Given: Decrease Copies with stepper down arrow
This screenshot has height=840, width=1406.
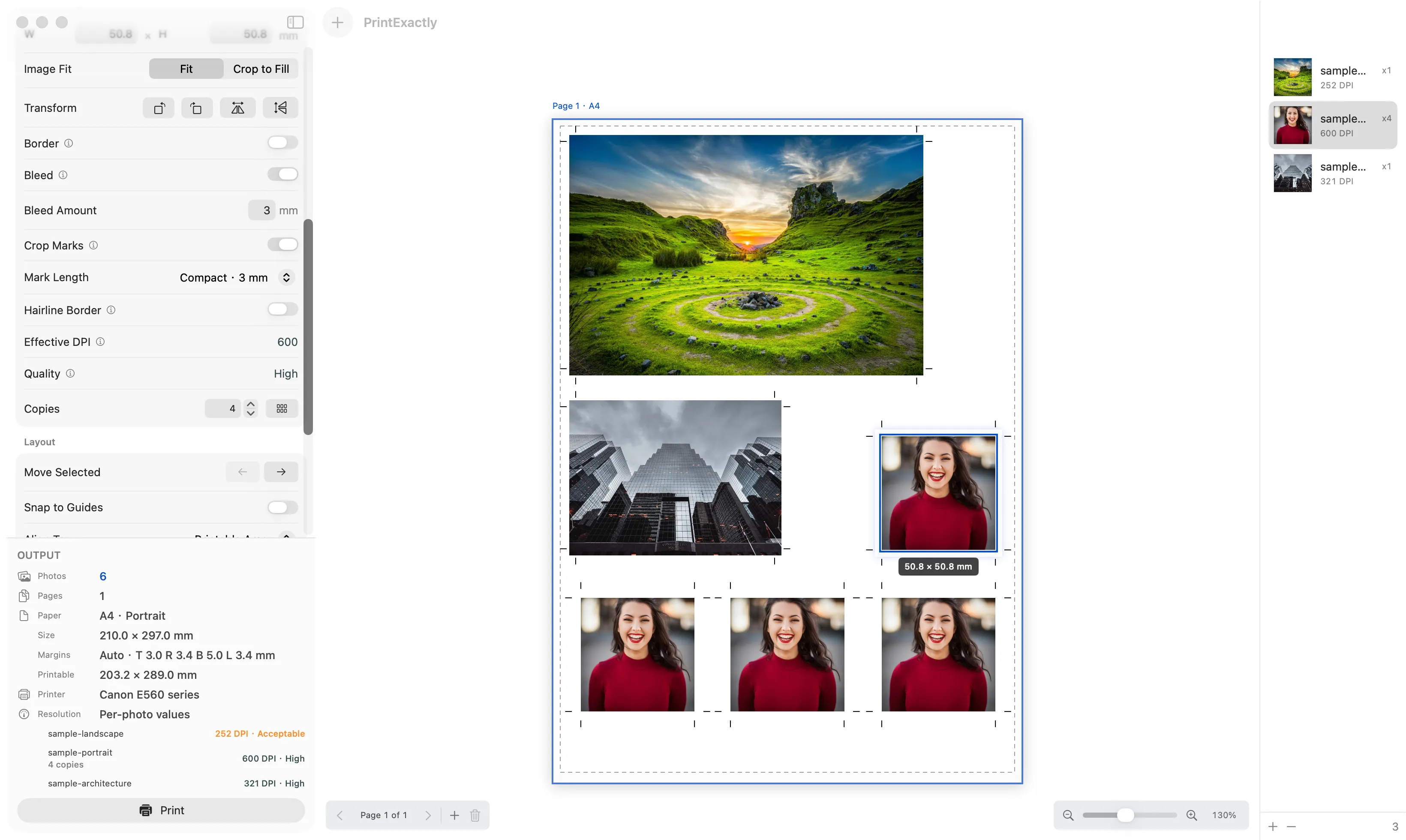Looking at the screenshot, I should click(x=251, y=413).
